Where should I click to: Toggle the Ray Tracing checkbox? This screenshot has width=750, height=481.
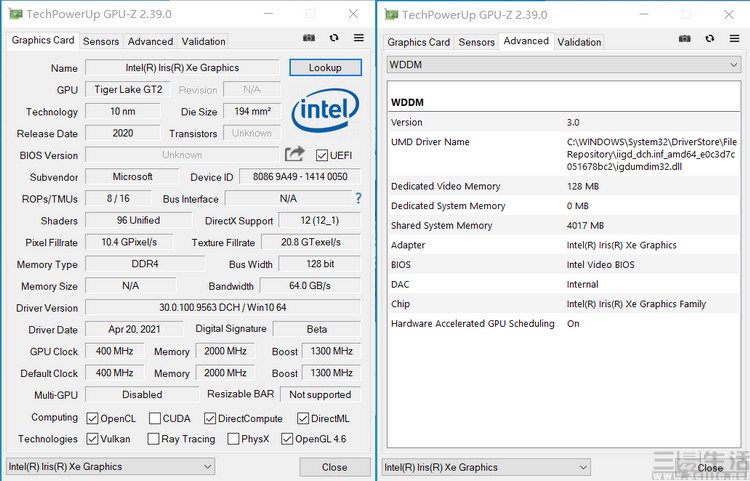153,438
